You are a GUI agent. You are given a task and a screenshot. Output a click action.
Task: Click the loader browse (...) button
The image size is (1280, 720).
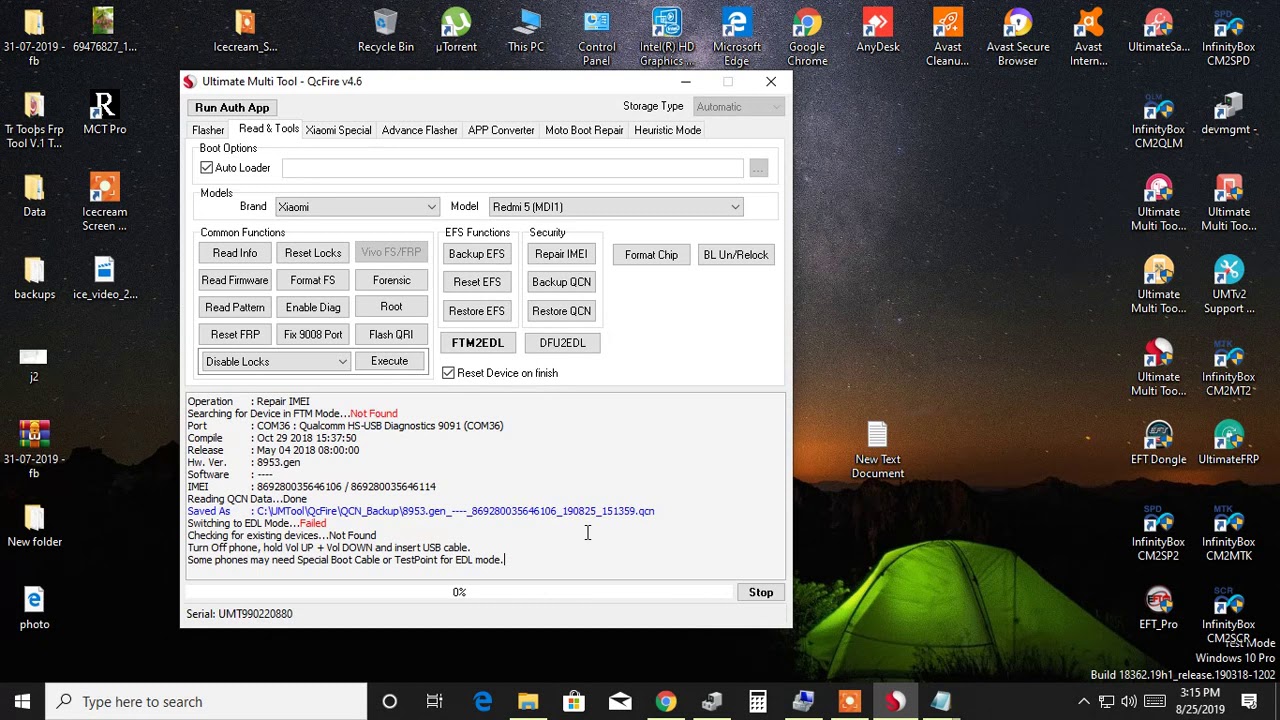click(x=758, y=169)
